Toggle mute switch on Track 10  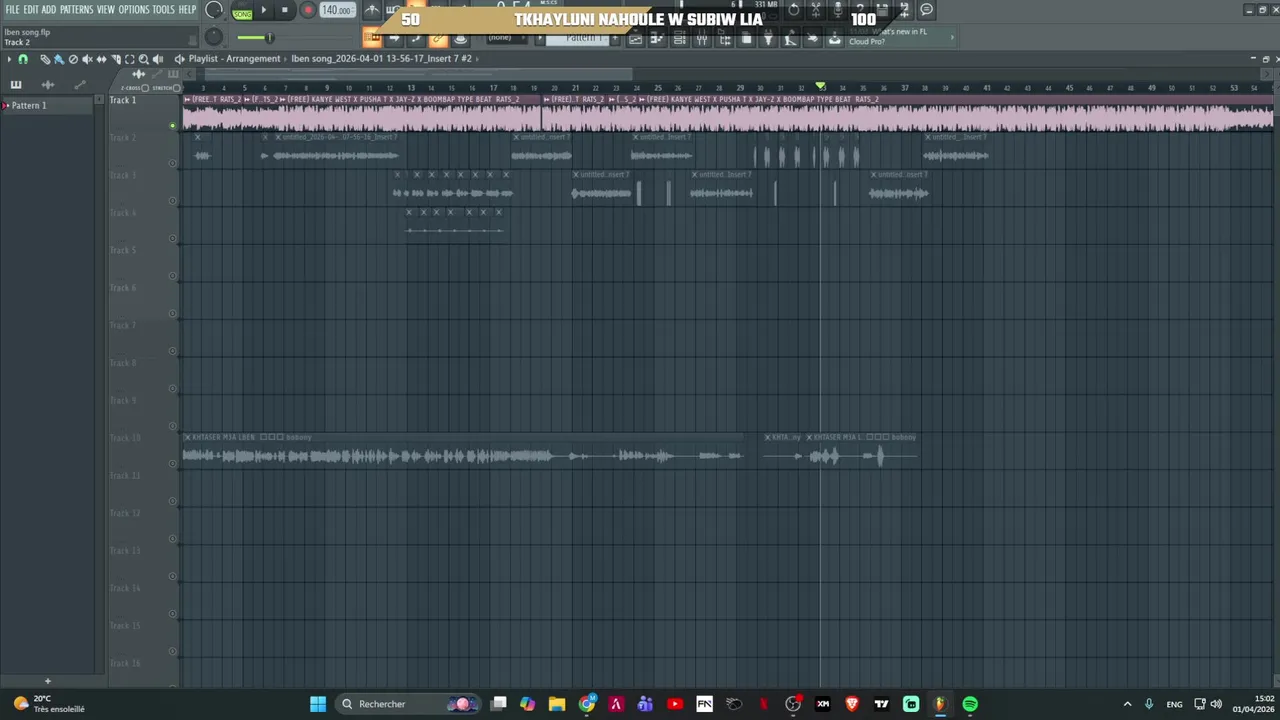point(172,464)
